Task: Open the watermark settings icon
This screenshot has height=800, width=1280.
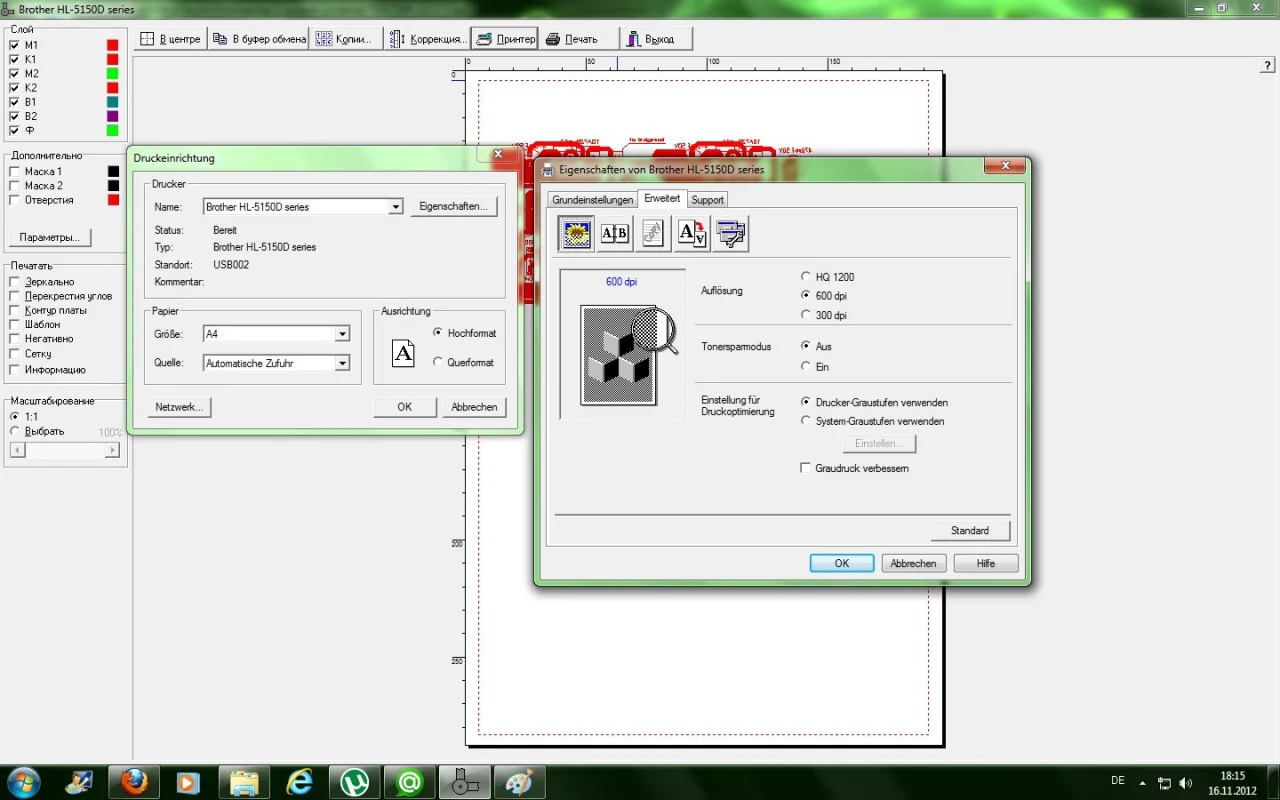Action: [x=653, y=233]
